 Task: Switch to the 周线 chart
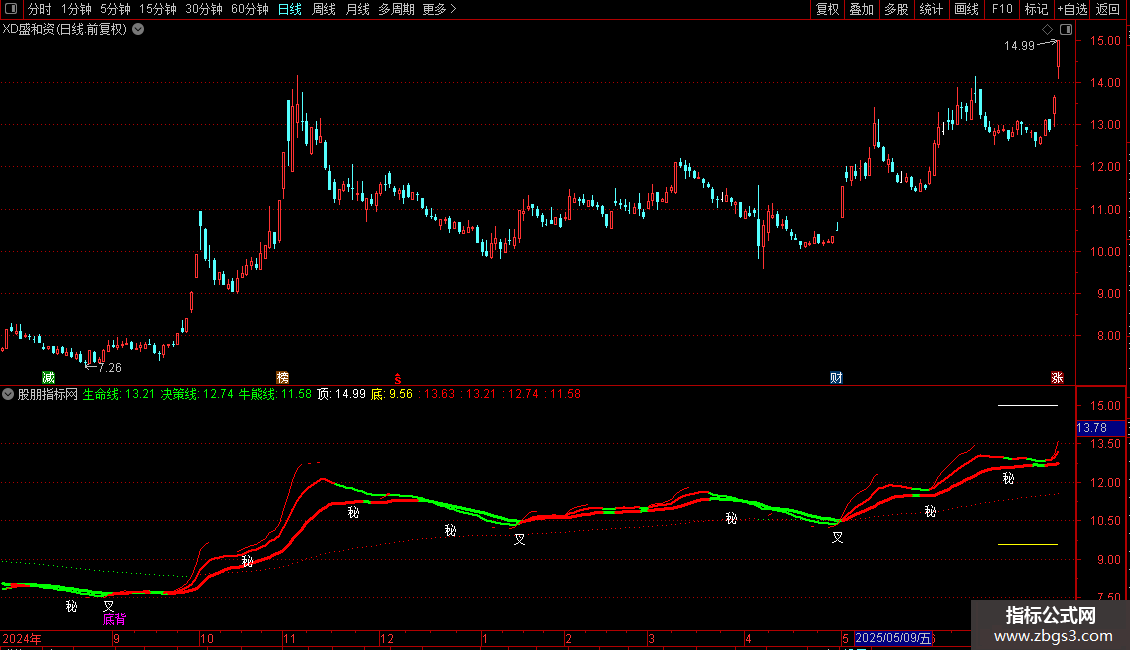(x=324, y=9)
